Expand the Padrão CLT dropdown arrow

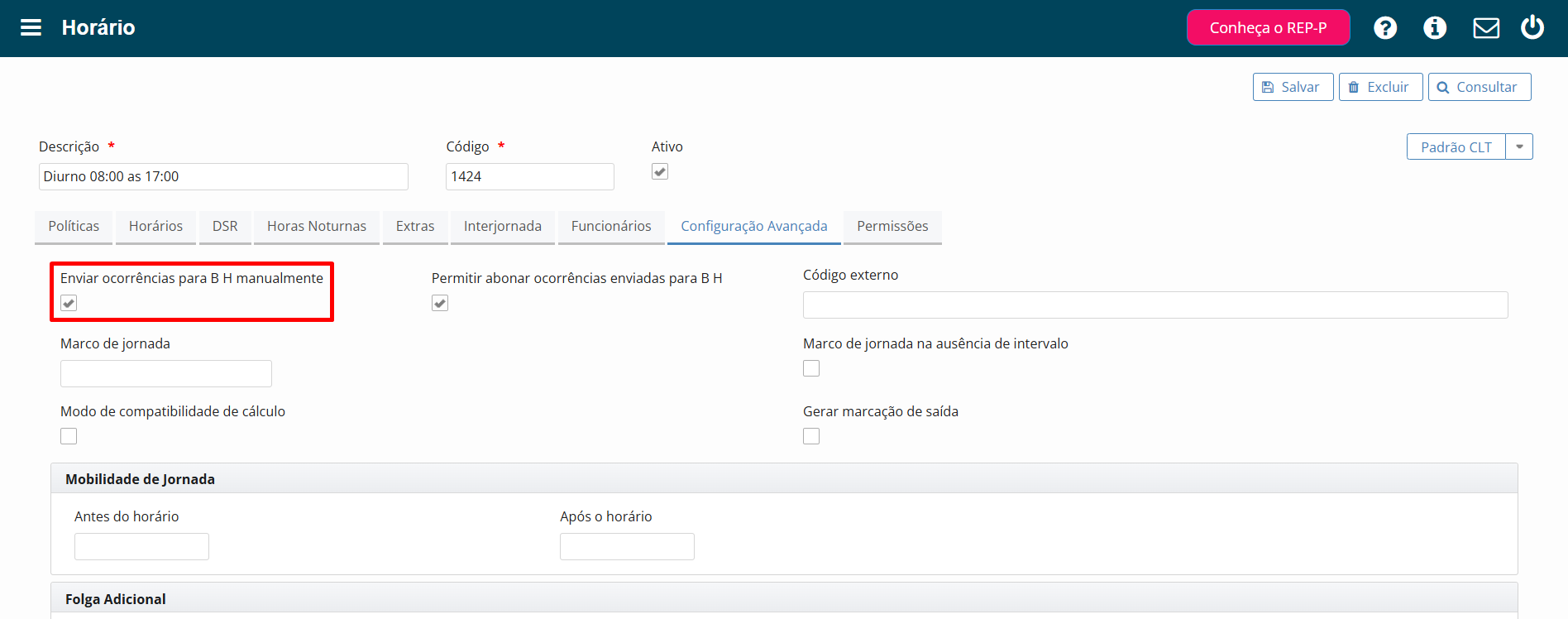point(1519,146)
